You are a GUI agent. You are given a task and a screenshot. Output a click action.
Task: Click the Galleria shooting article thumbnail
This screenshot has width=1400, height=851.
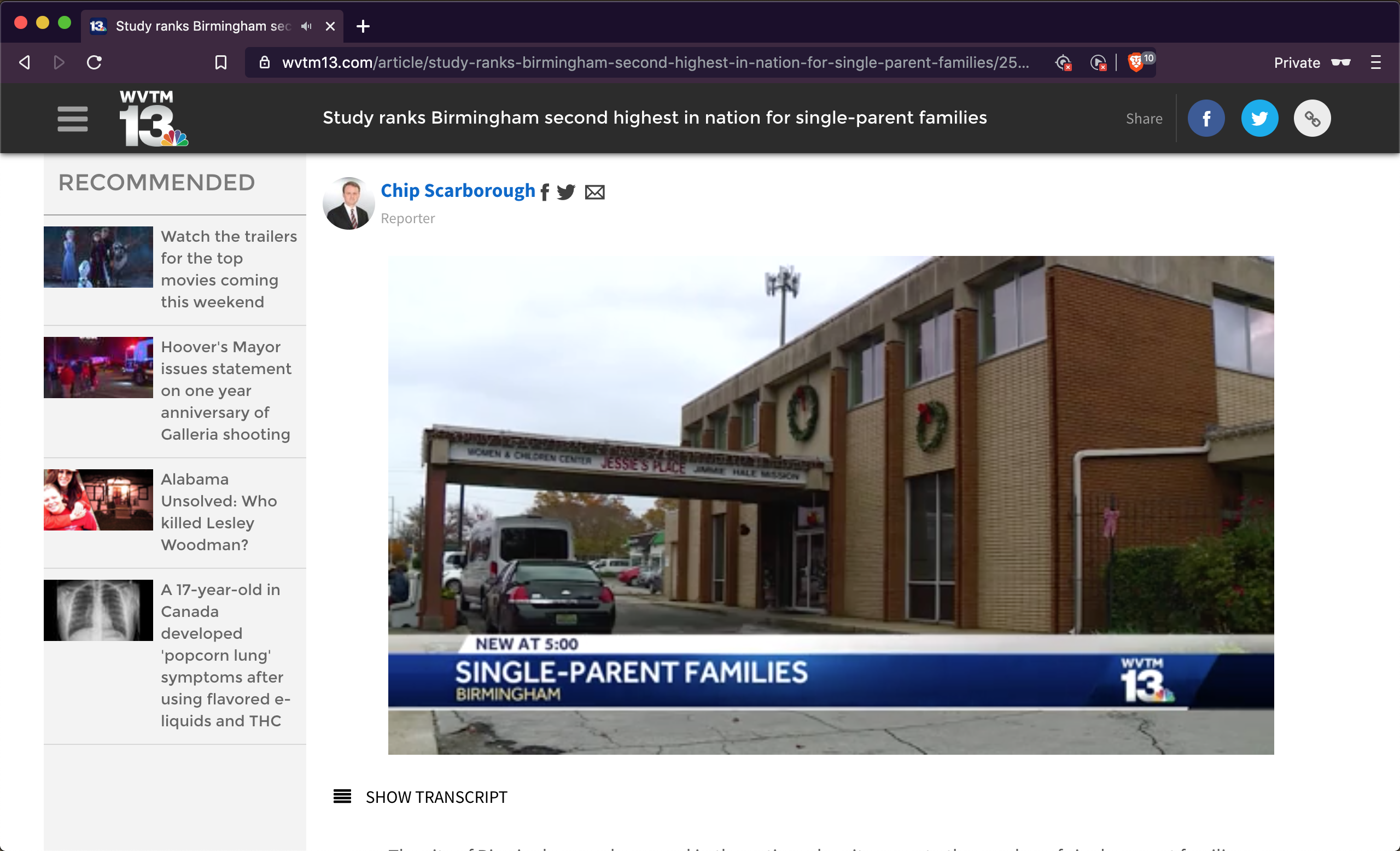pyautogui.click(x=98, y=367)
